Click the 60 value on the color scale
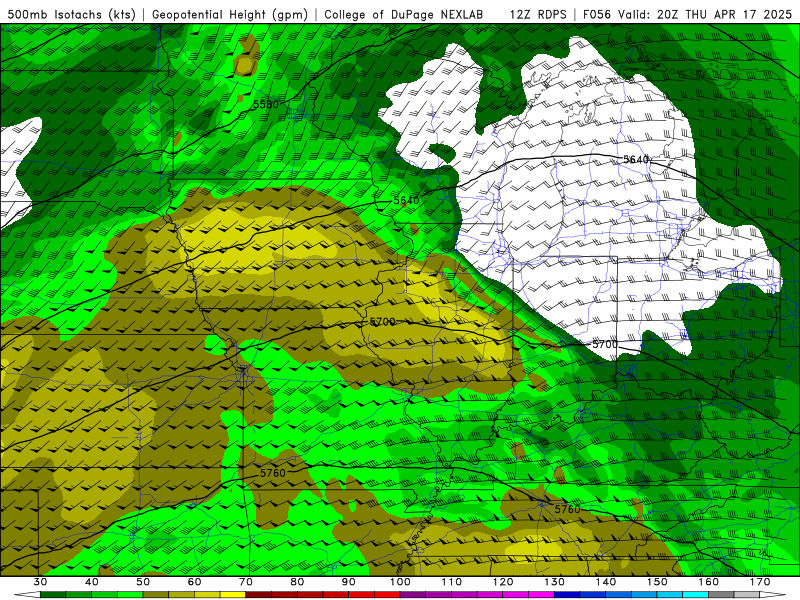Viewport: 800px width, 600px height. click(x=194, y=582)
